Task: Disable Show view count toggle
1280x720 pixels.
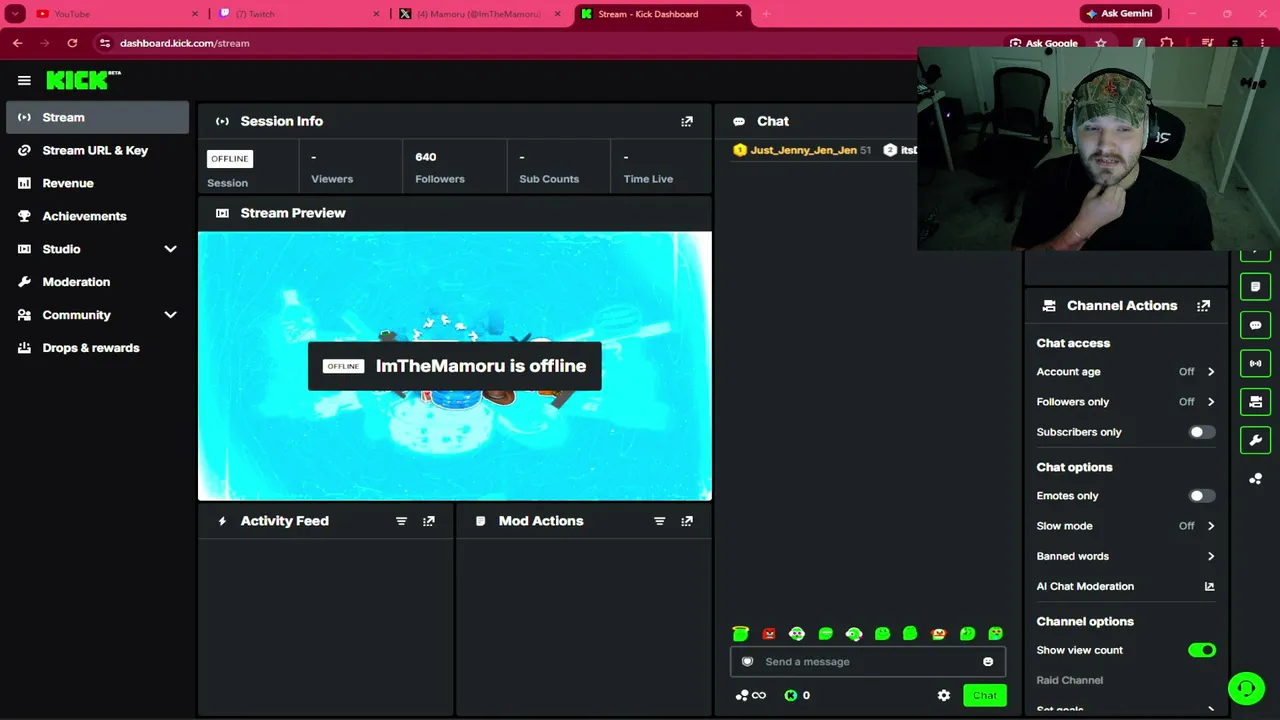Action: [1201, 650]
